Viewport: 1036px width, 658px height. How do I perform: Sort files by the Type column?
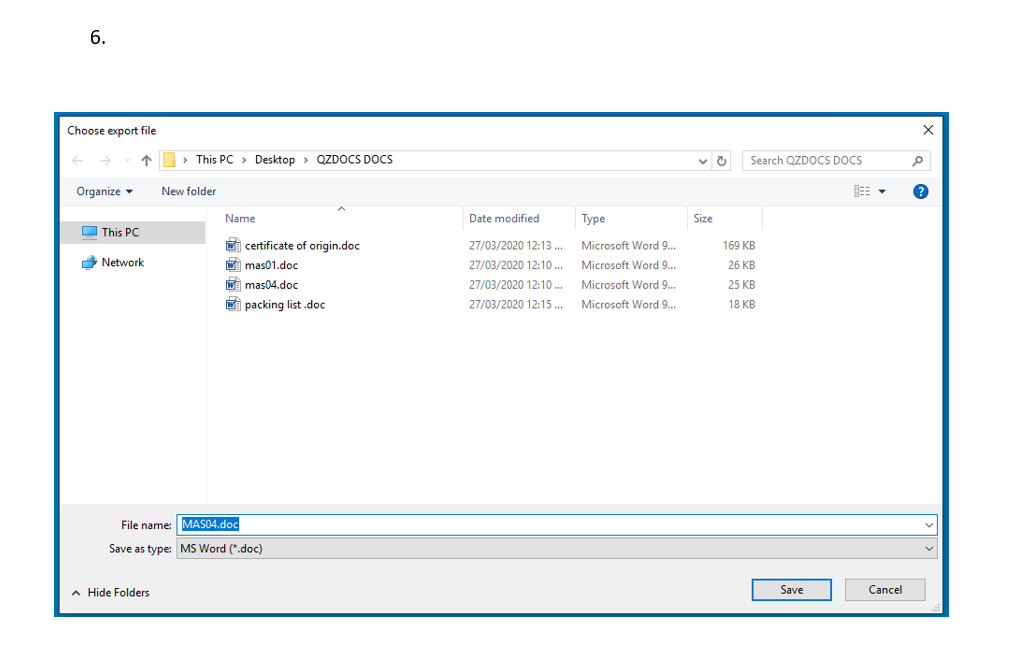coord(593,219)
